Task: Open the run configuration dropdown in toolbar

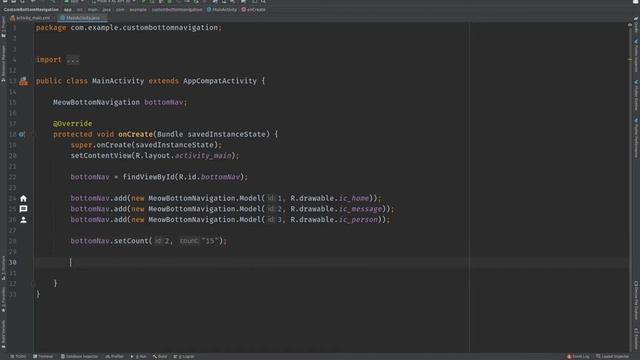Action: (x=74, y=2)
